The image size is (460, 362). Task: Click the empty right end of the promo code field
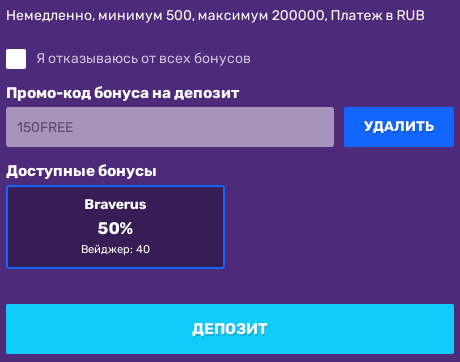click(300, 127)
